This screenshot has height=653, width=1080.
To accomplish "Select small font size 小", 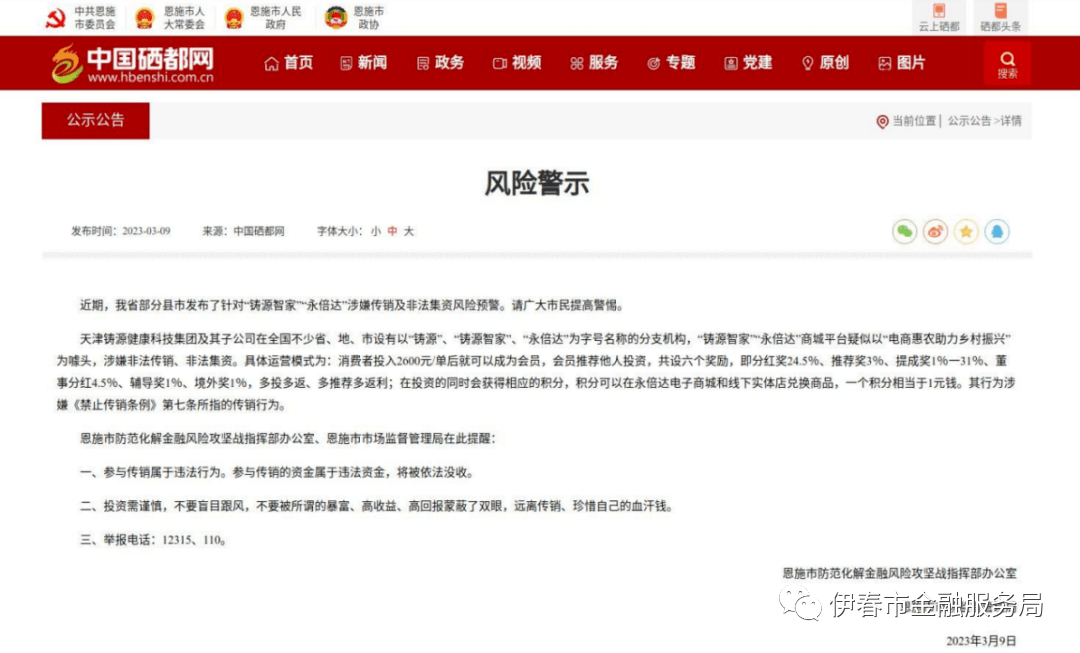I will (x=376, y=231).
